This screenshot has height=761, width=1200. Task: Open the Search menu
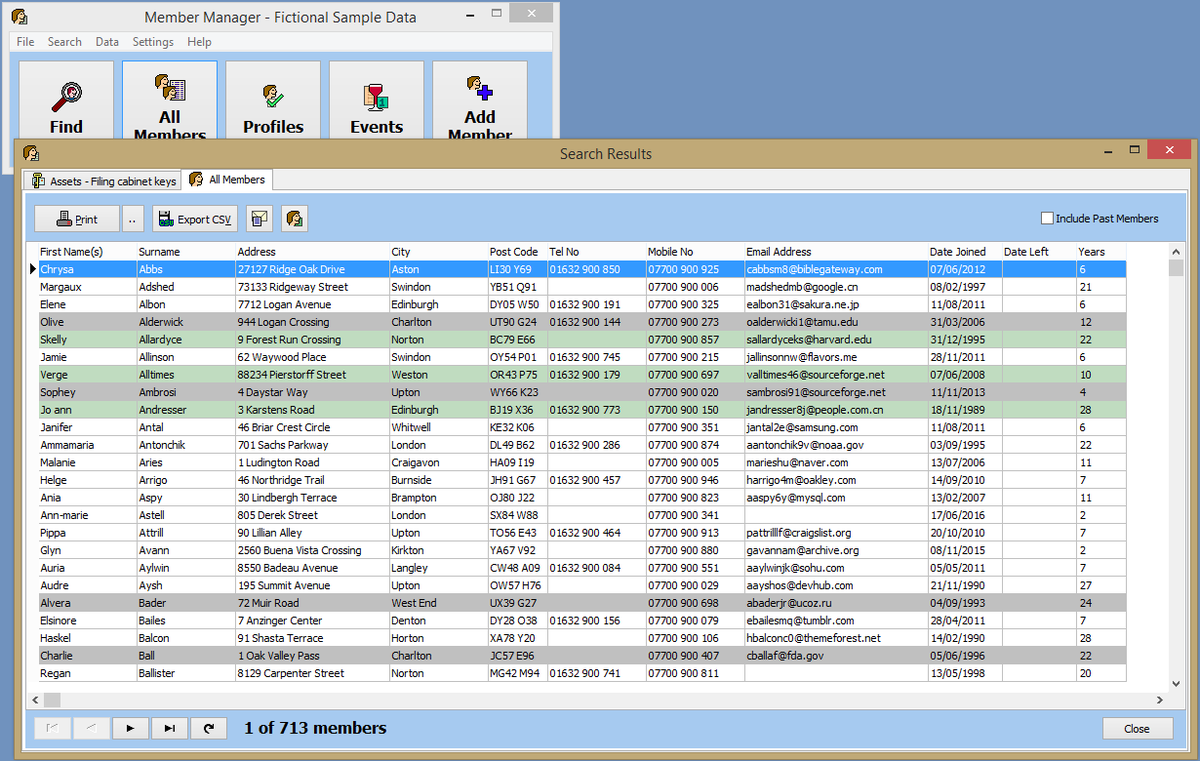65,42
